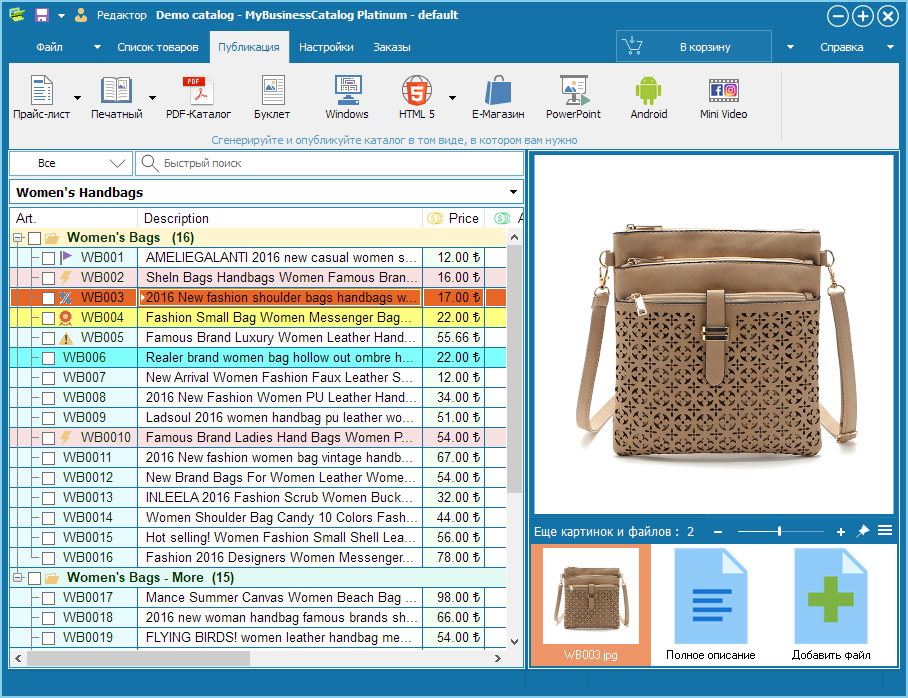Click the thumbnail size slider
Image resolution: width=908 pixels, height=698 pixels.
(780, 531)
